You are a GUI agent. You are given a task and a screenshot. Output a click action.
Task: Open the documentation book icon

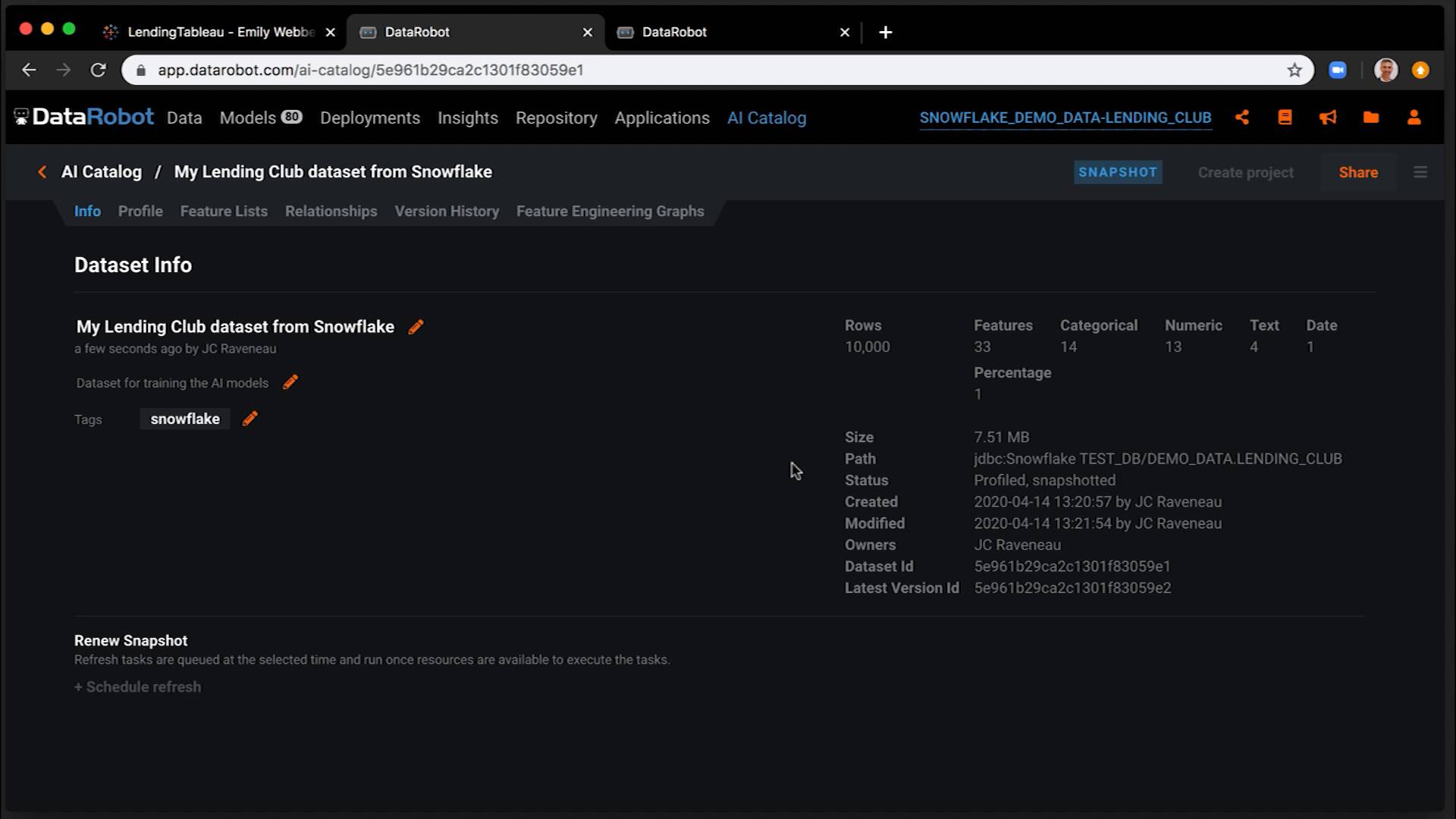point(1285,118)
